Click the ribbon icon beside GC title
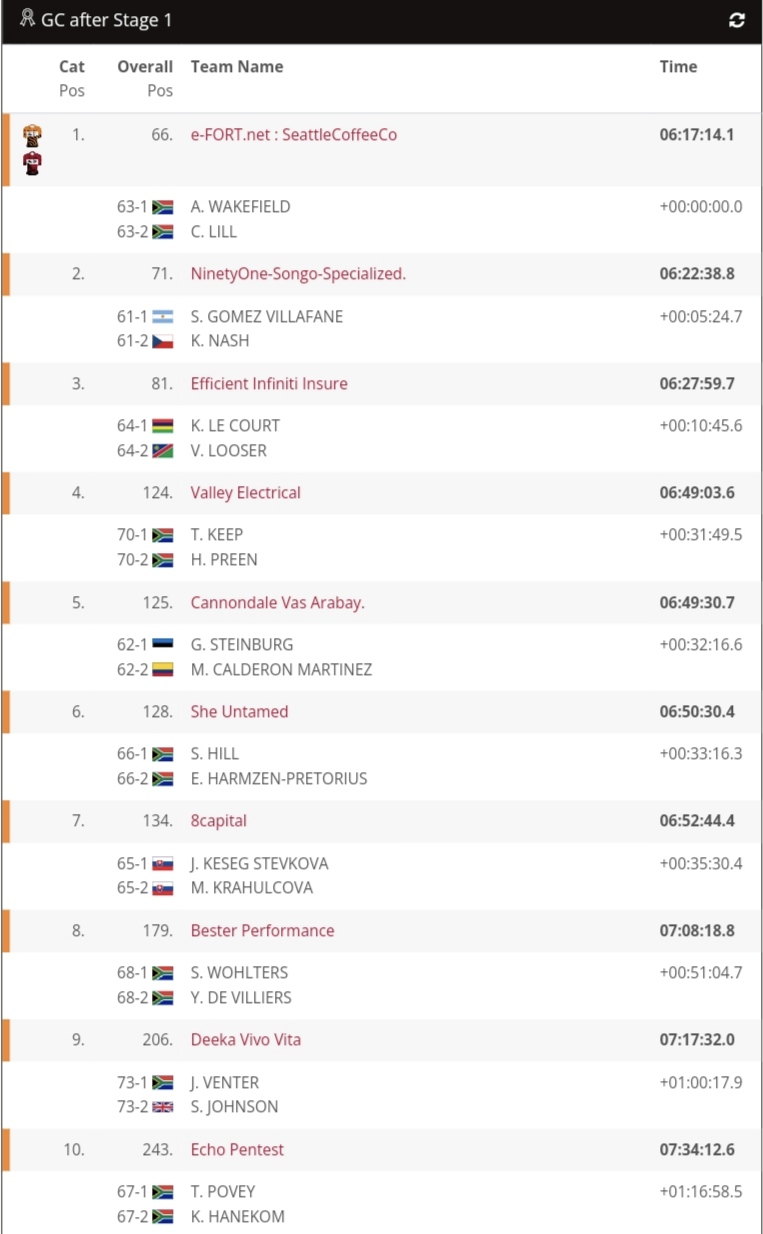 27,19
